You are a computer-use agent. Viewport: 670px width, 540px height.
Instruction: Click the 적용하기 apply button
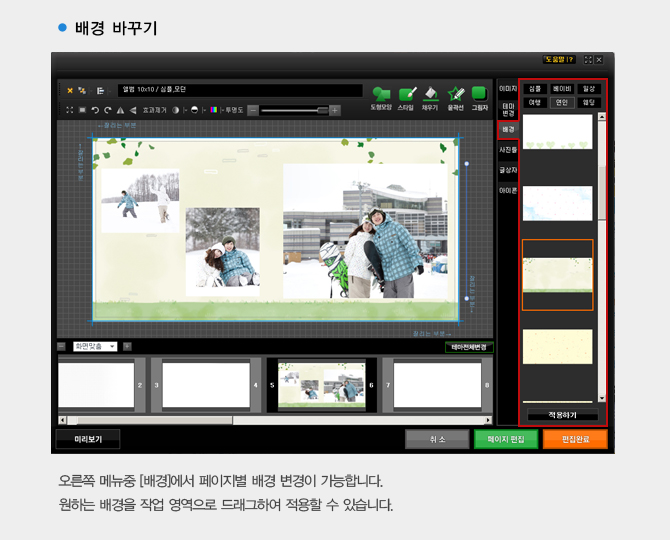click(x=562, y=415)
